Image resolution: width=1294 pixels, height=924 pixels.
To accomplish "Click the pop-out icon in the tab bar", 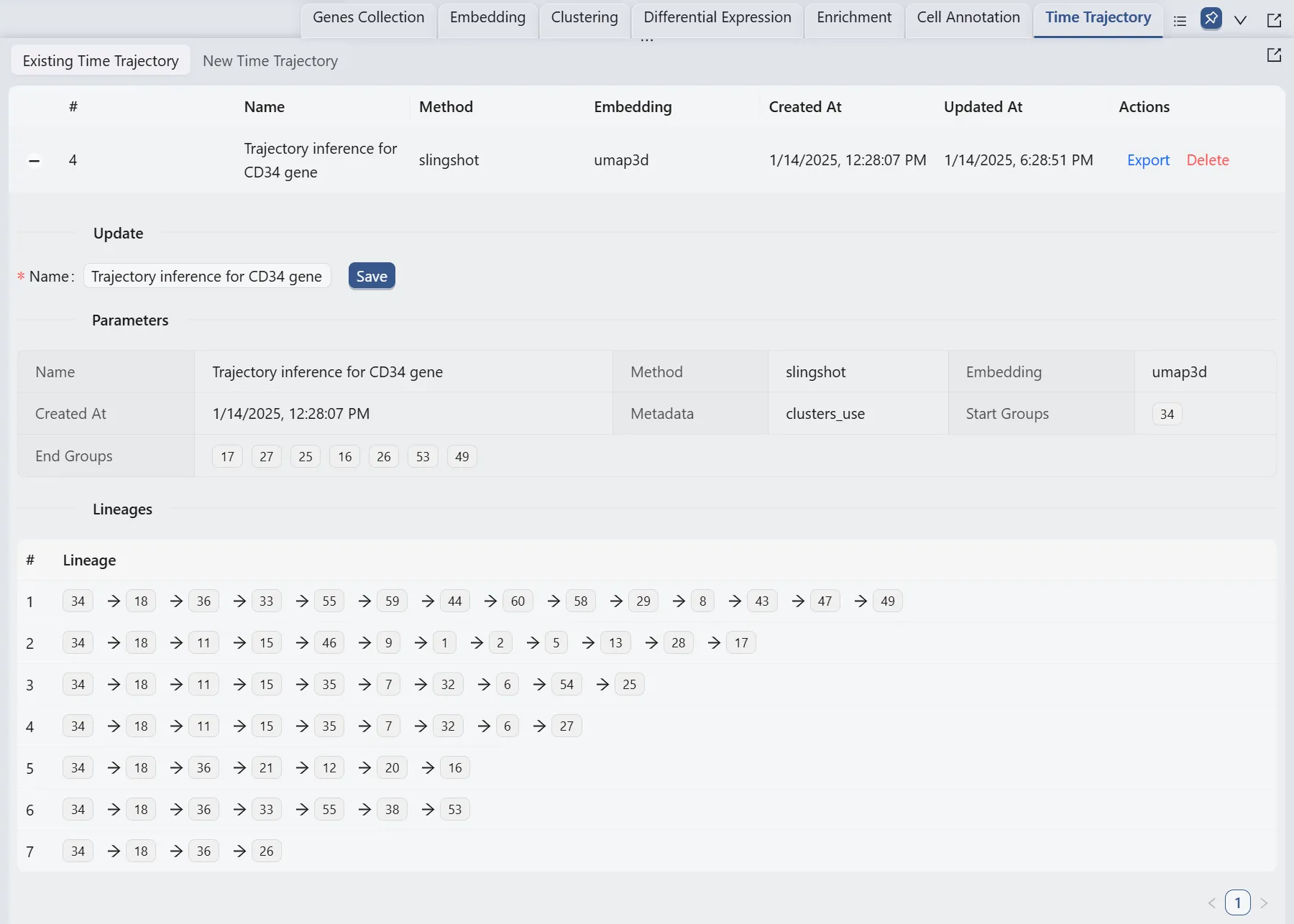I will click(x=1274, y=20).
